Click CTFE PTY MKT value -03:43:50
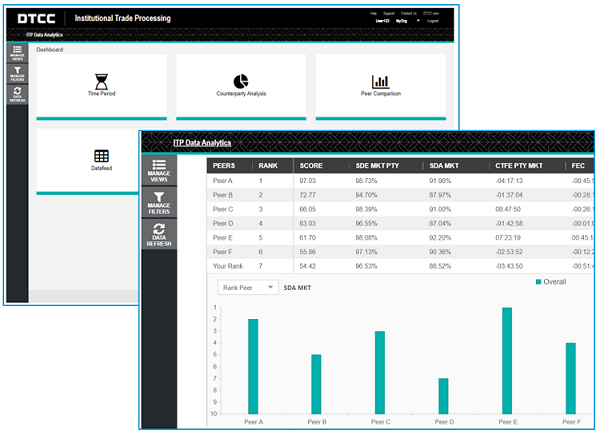This screenshot has height=434, width=600. (509, 266)
